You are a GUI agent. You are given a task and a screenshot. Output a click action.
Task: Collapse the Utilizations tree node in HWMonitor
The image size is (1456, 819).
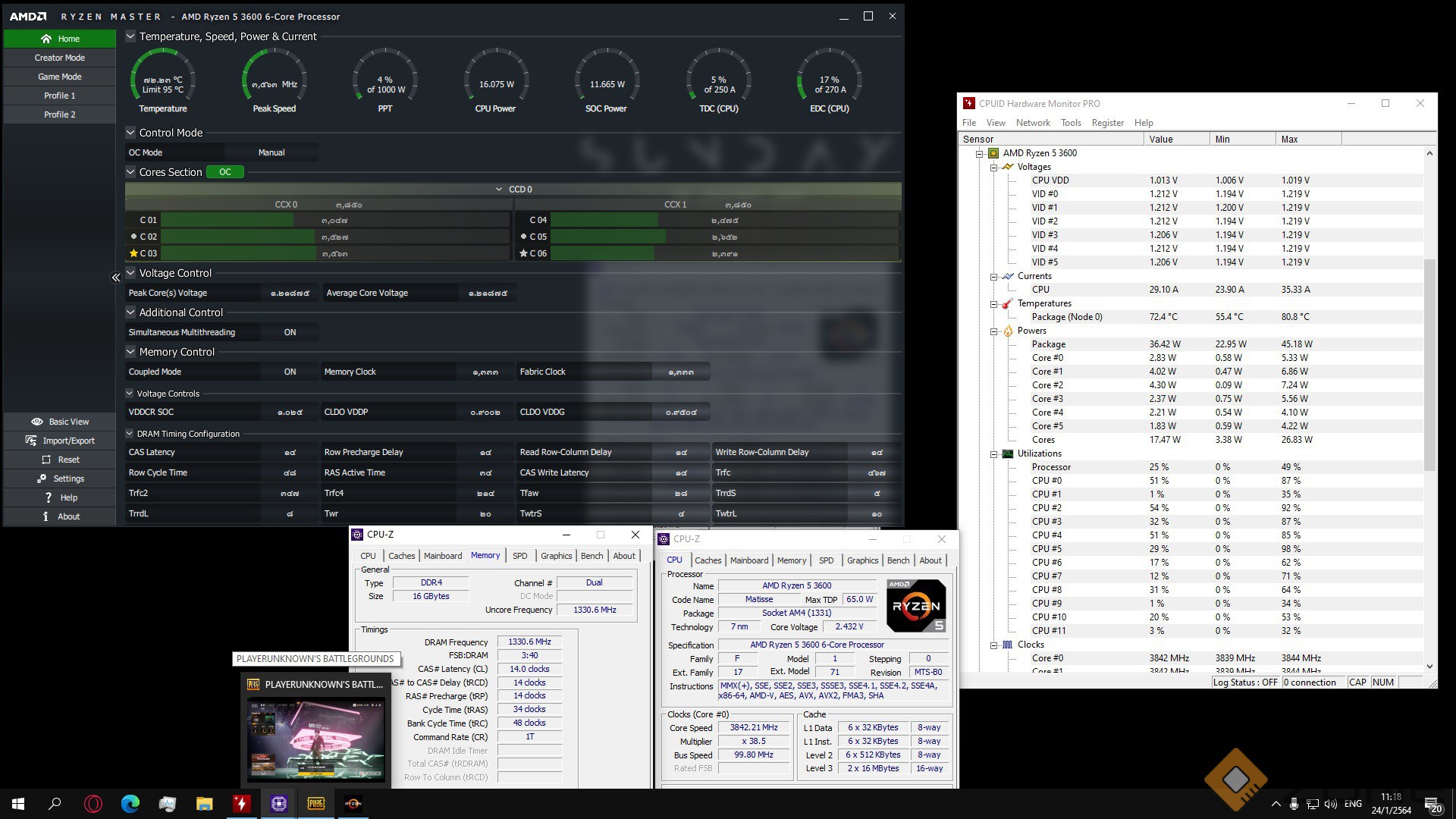993,454
